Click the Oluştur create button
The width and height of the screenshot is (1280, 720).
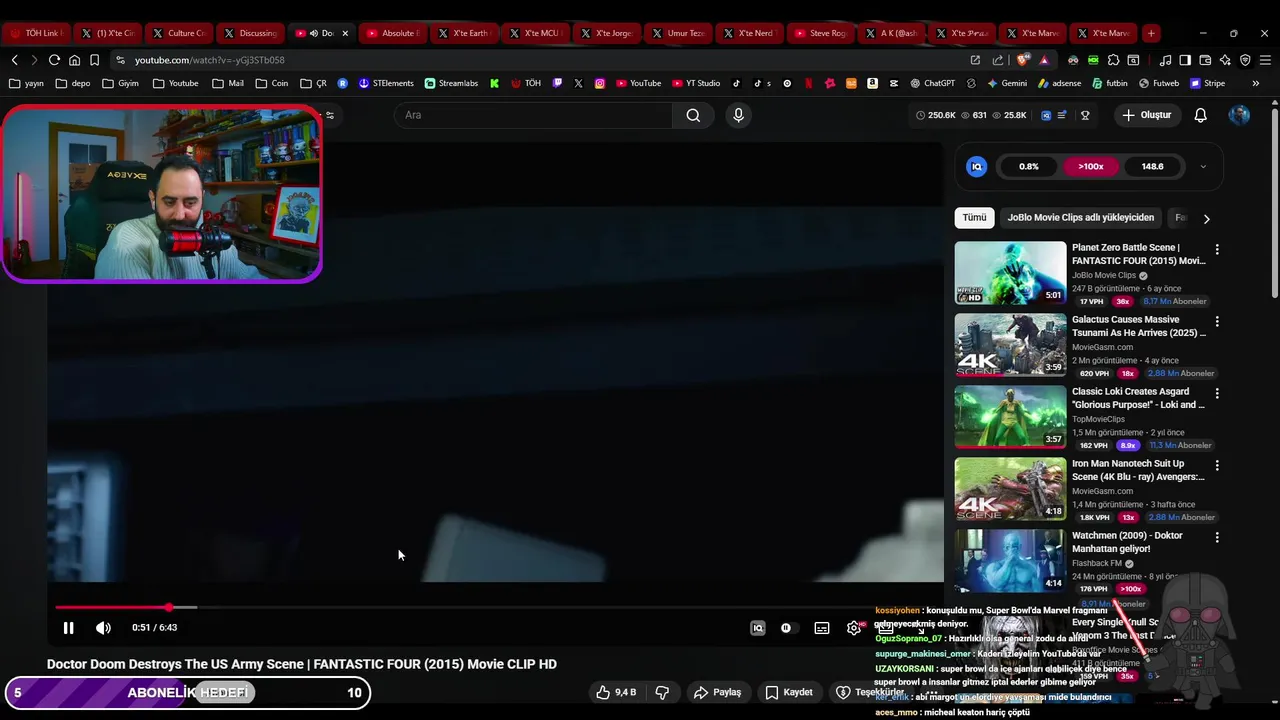click(x=1146, y=115)
